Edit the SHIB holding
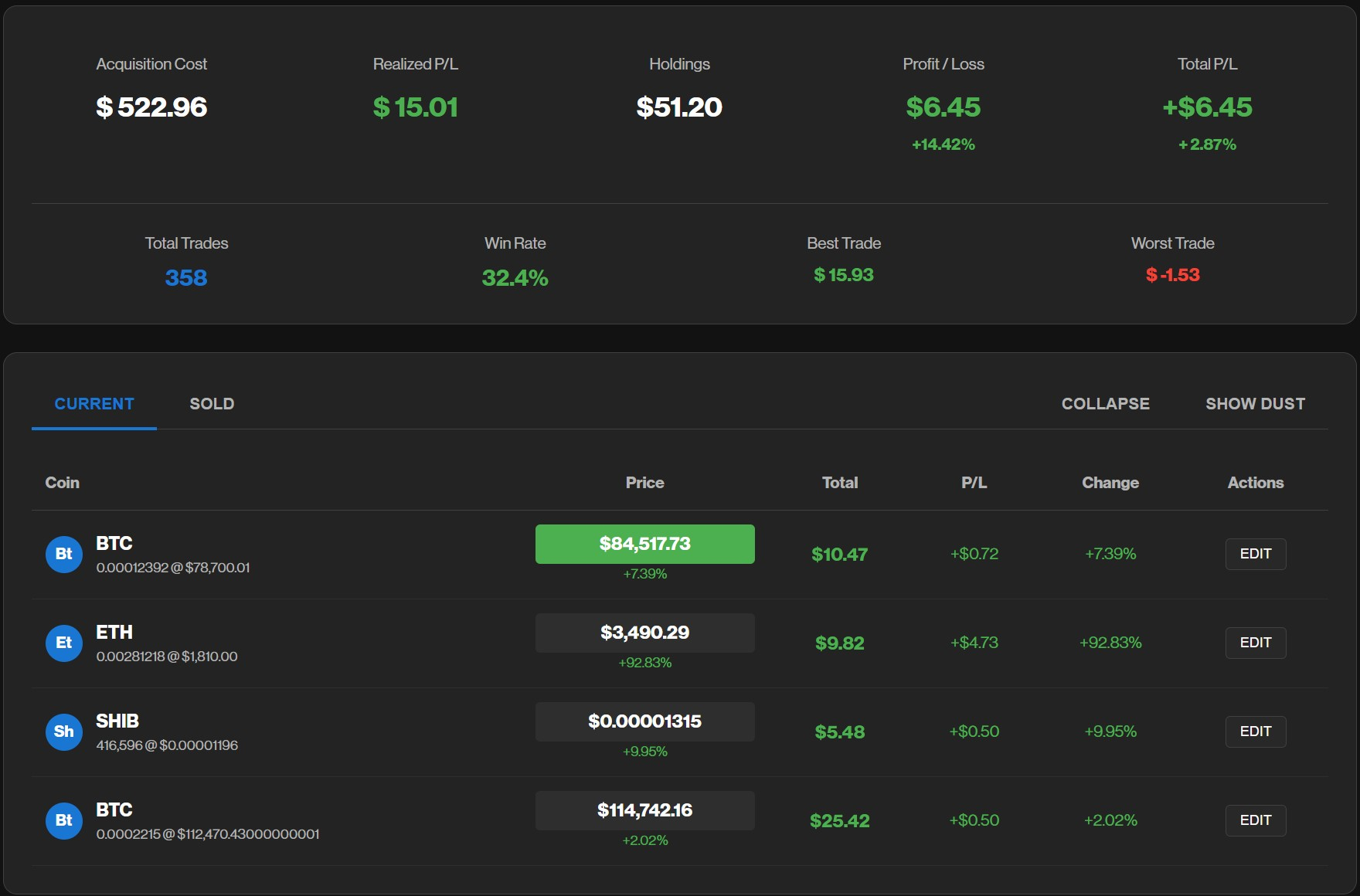This screenshot has height=896, width=1360. click(1255, 731)
